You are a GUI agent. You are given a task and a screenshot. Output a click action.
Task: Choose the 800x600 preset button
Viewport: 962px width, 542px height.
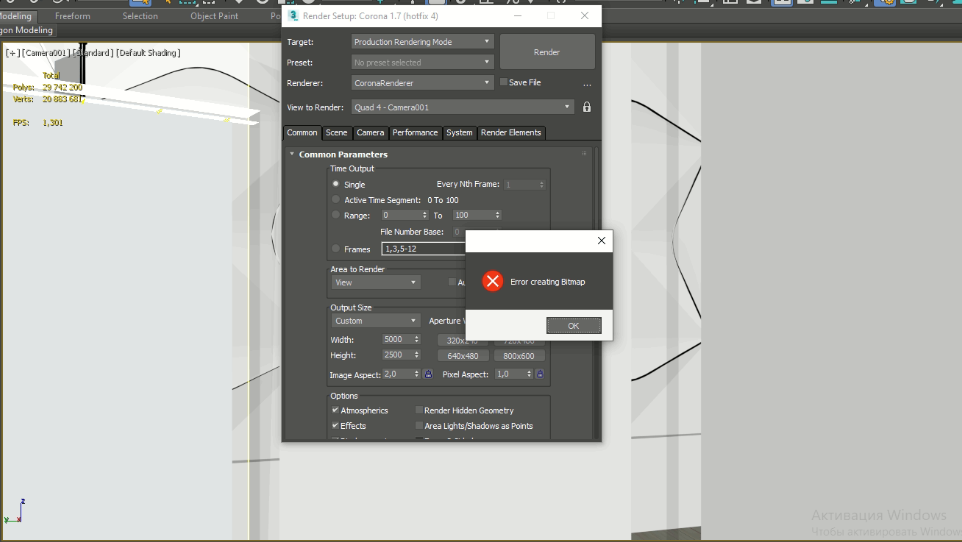(x=518, y=356)
